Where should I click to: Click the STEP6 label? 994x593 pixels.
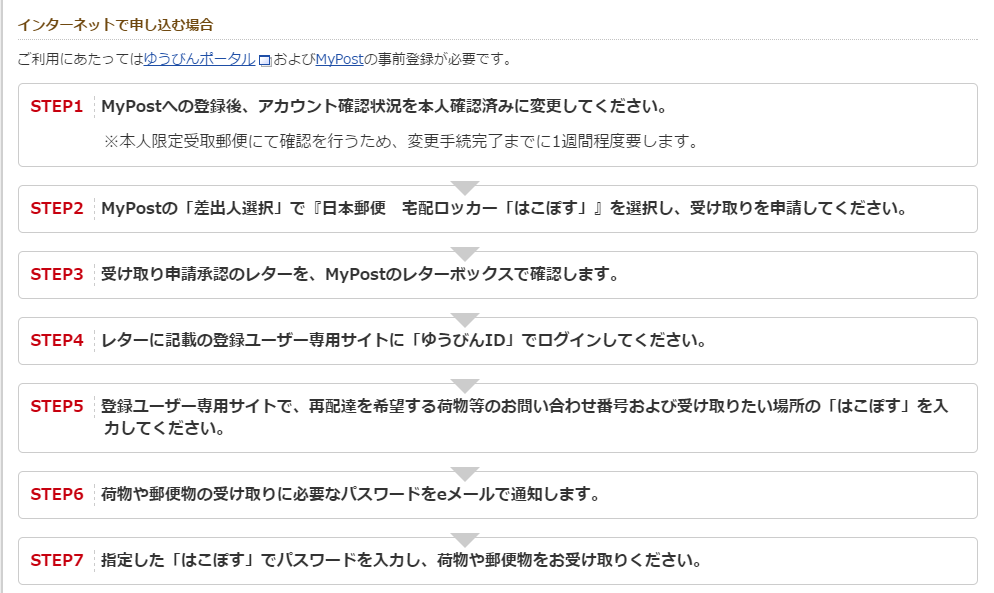pyautogui.click(x=57, y=494)
